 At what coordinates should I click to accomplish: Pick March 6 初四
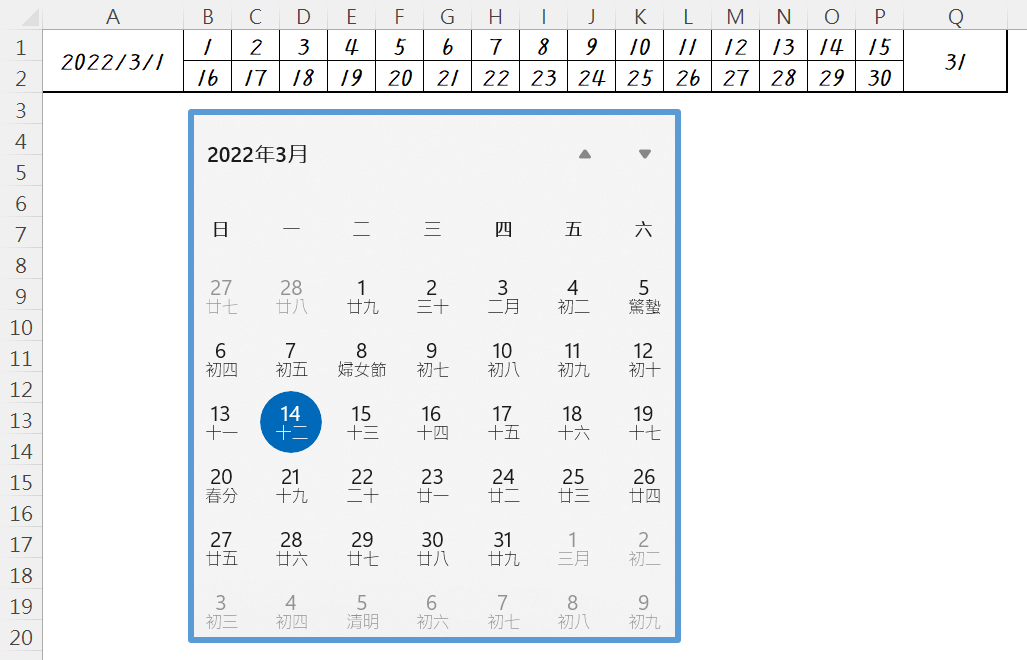221,359
